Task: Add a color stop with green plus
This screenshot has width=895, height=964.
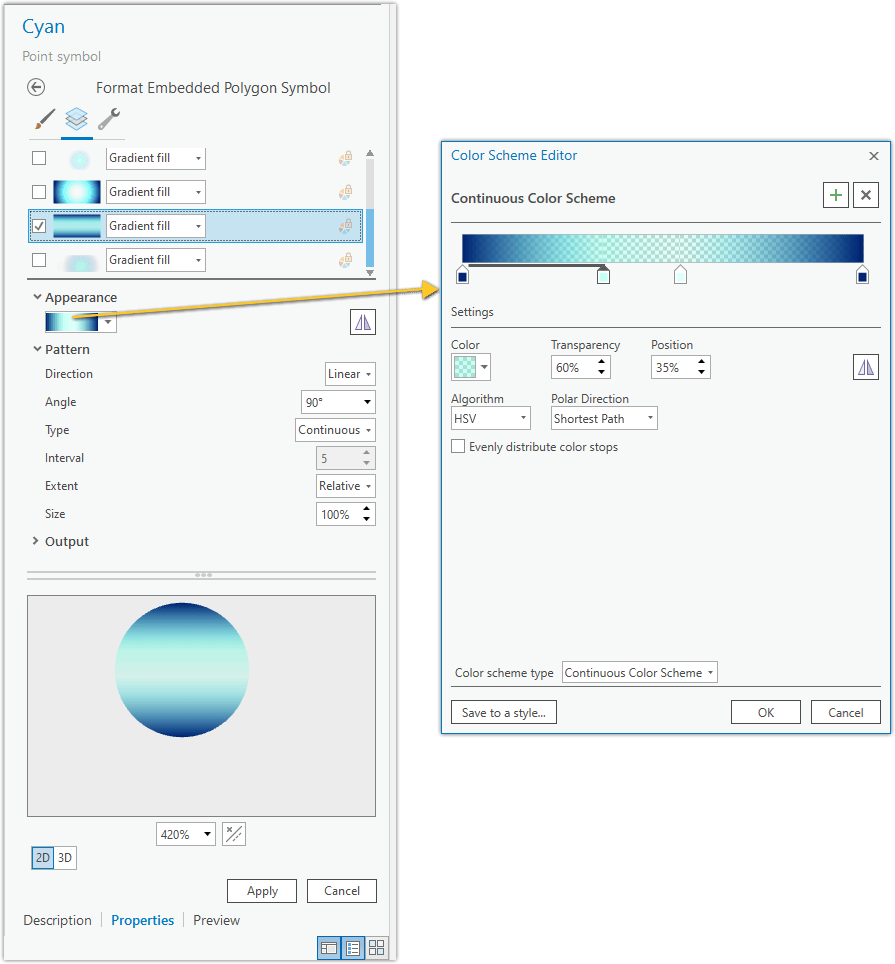Action: pyautogui.click(x=835, y=195)
